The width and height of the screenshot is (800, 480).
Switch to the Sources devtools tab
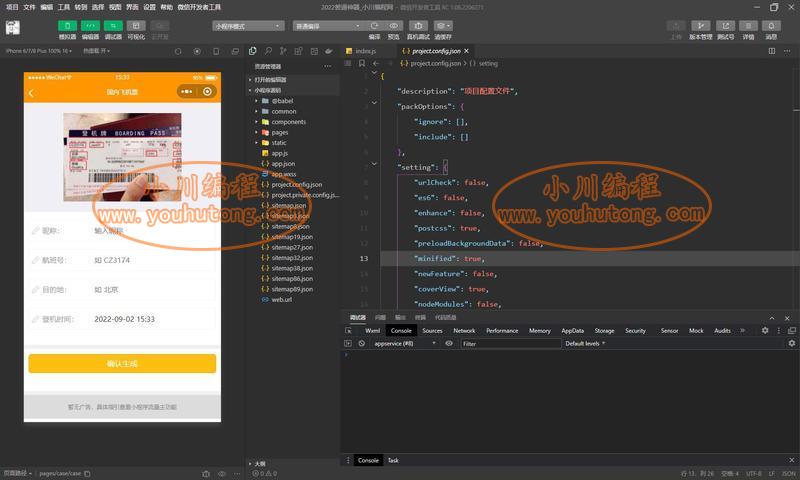[432, 331]
